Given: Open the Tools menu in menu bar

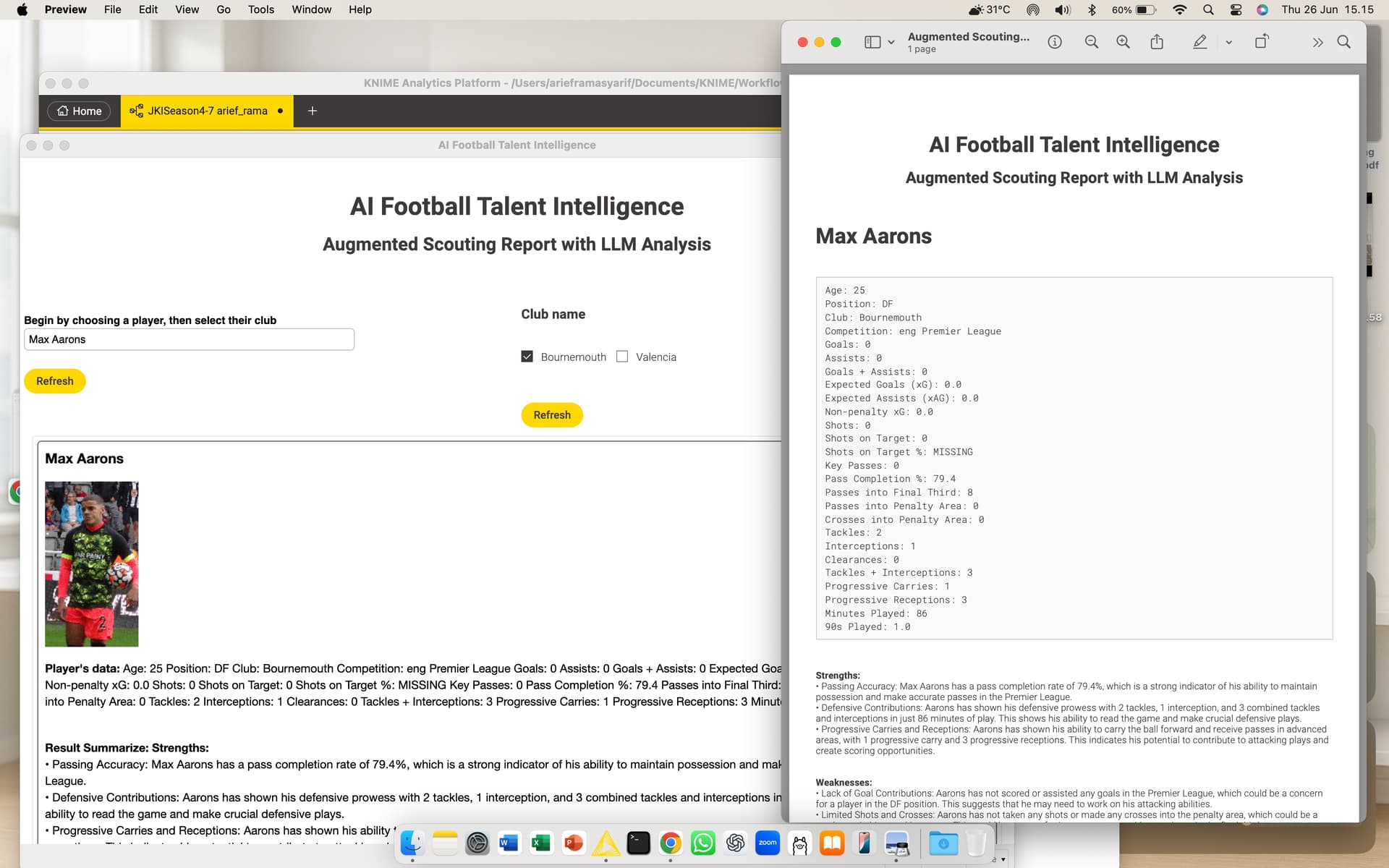Looking at the screenshot, I should (x=260, y=9).
